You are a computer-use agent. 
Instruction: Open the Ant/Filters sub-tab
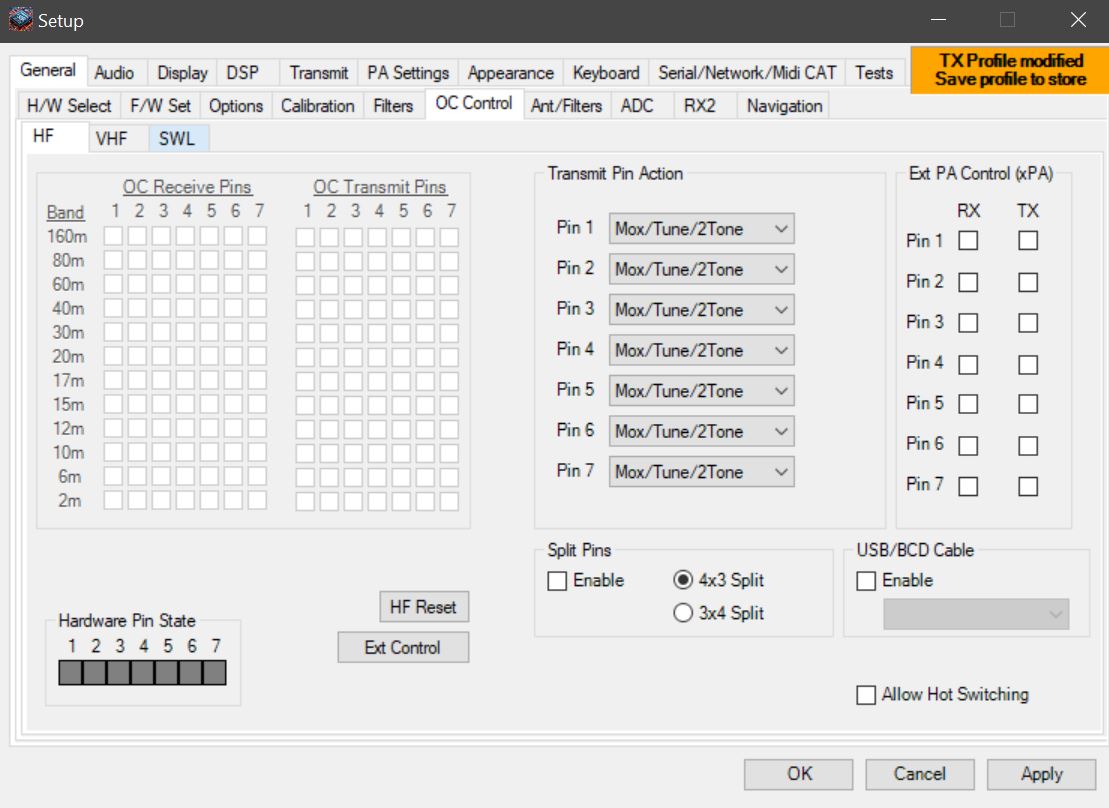click(x=566, y=106)
